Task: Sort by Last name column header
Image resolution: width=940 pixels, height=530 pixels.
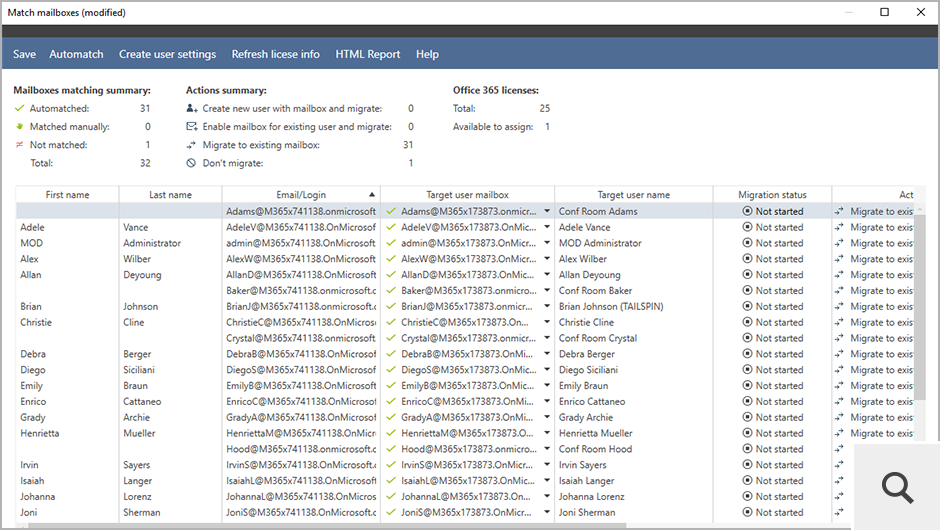Action: tap(170, 195)
